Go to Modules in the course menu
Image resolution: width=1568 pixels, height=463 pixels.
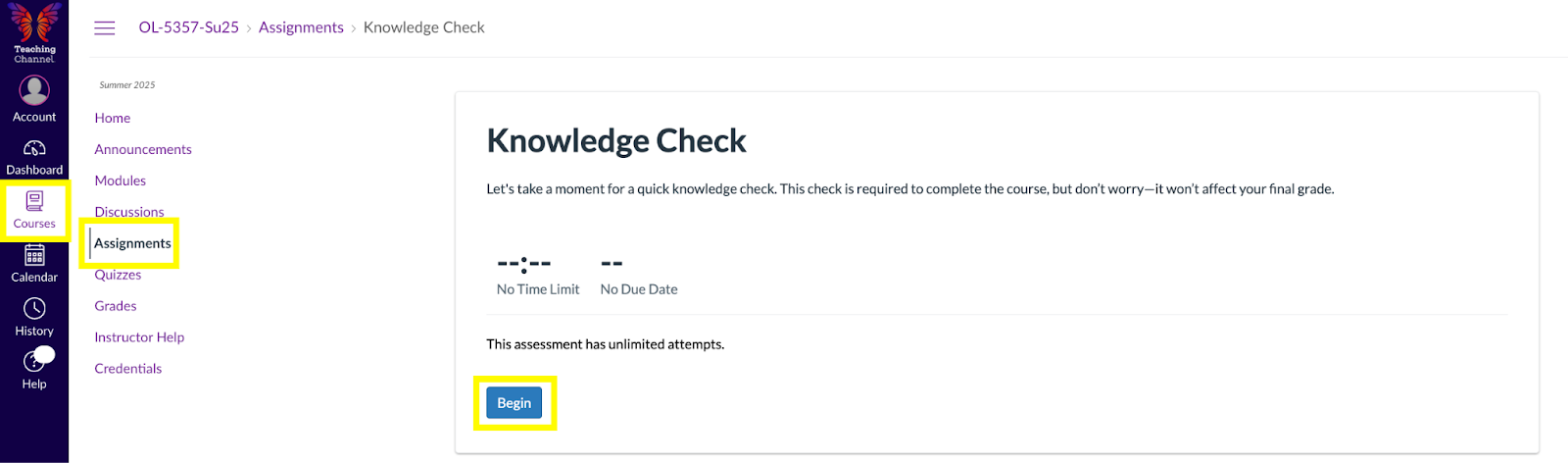coord(121,180)
